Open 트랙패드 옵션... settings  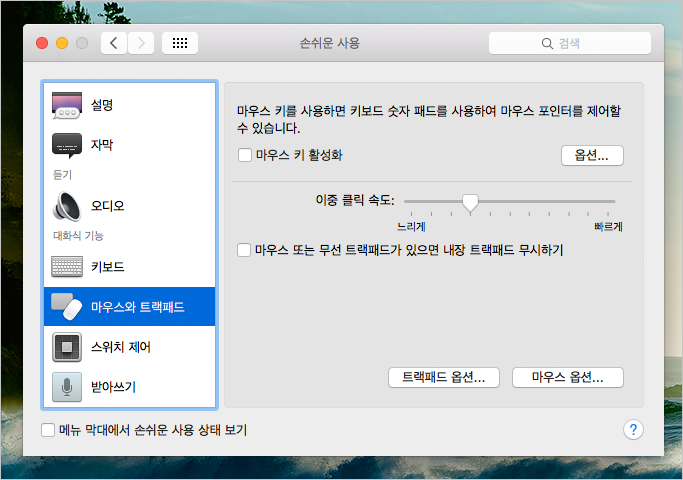click(443, 377)
